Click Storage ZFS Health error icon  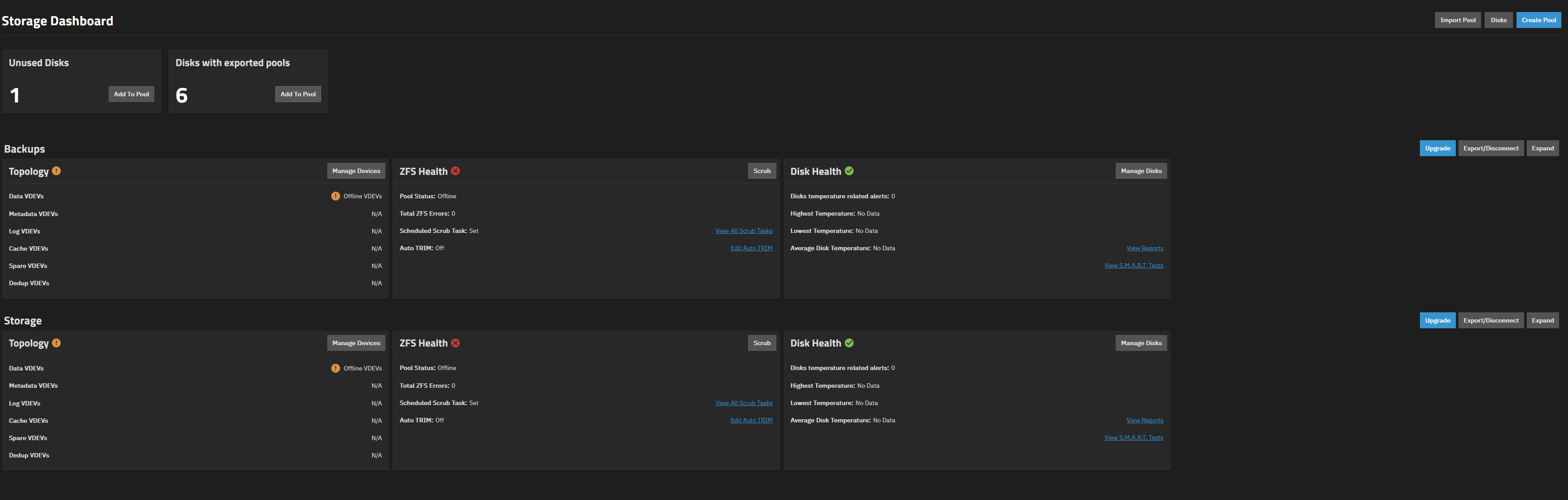coord(455,343)
